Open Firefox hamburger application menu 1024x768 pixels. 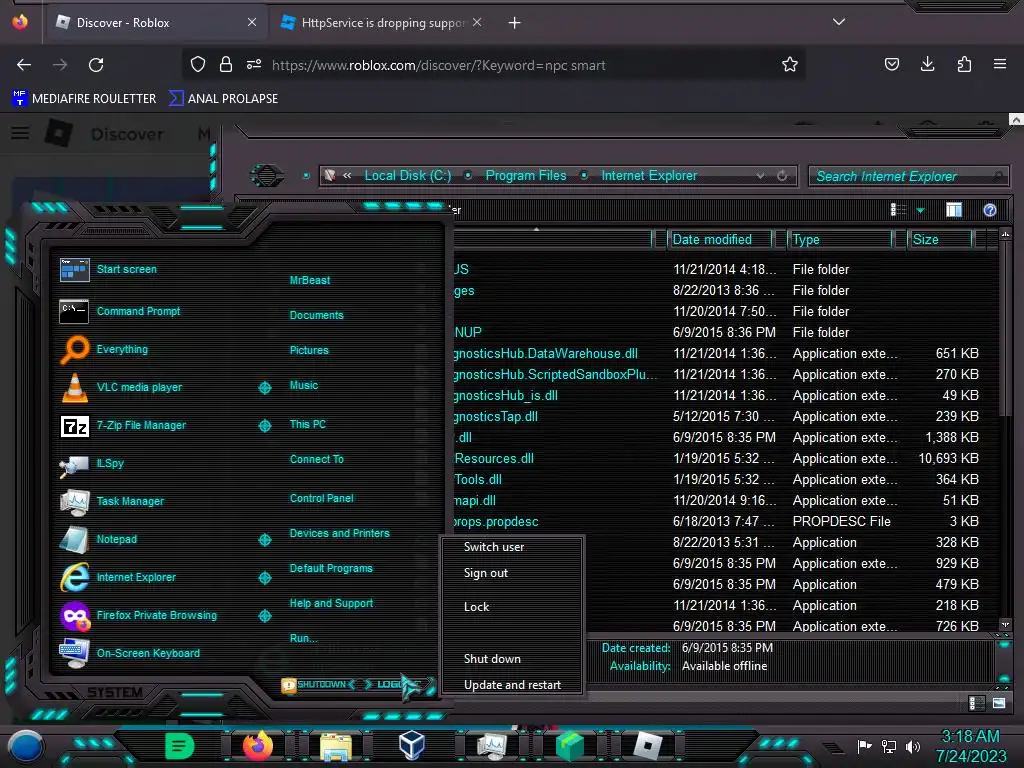pyautogui.click(x=1000, y=64)
